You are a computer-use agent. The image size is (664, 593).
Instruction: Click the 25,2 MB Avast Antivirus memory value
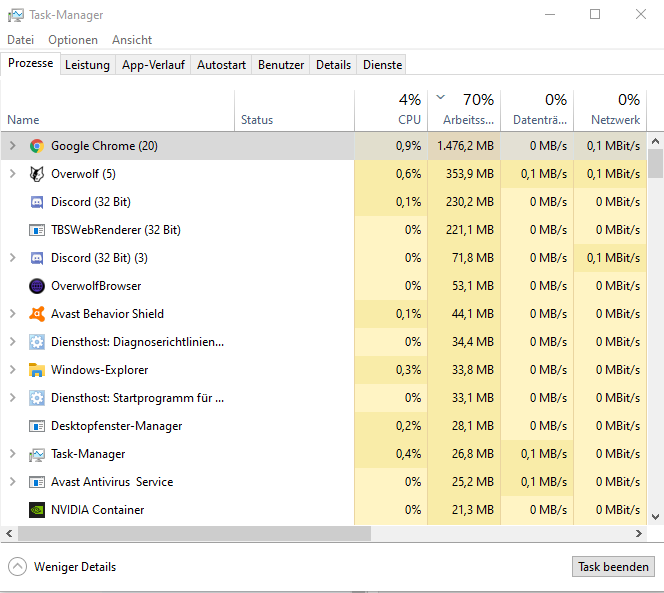(473, 482)
